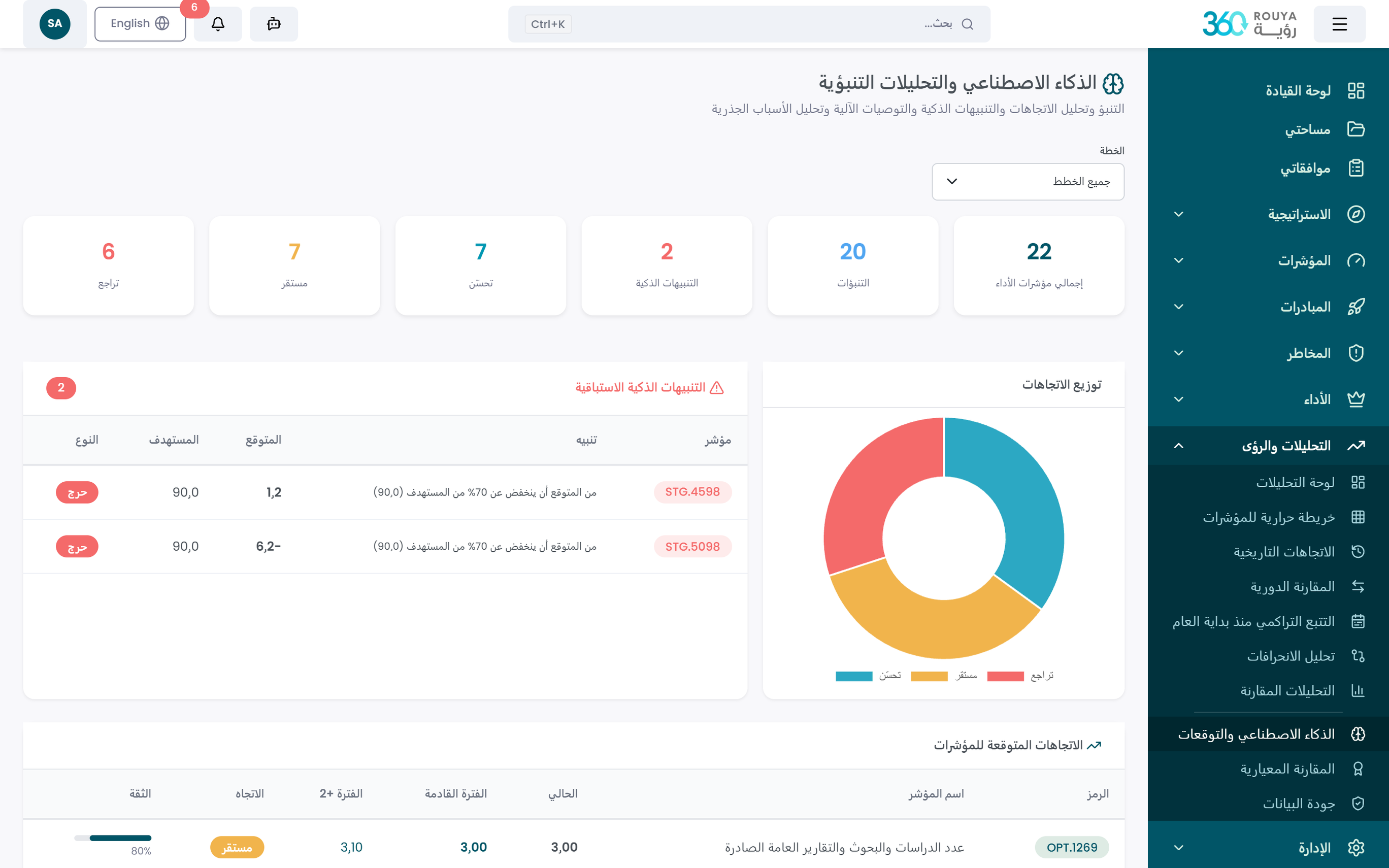Image resolution: width=1389 pixels, height=868 pixels.
Task: Open الاتجاهات التاريخية history icon
Action: (x=1358, y=551)
